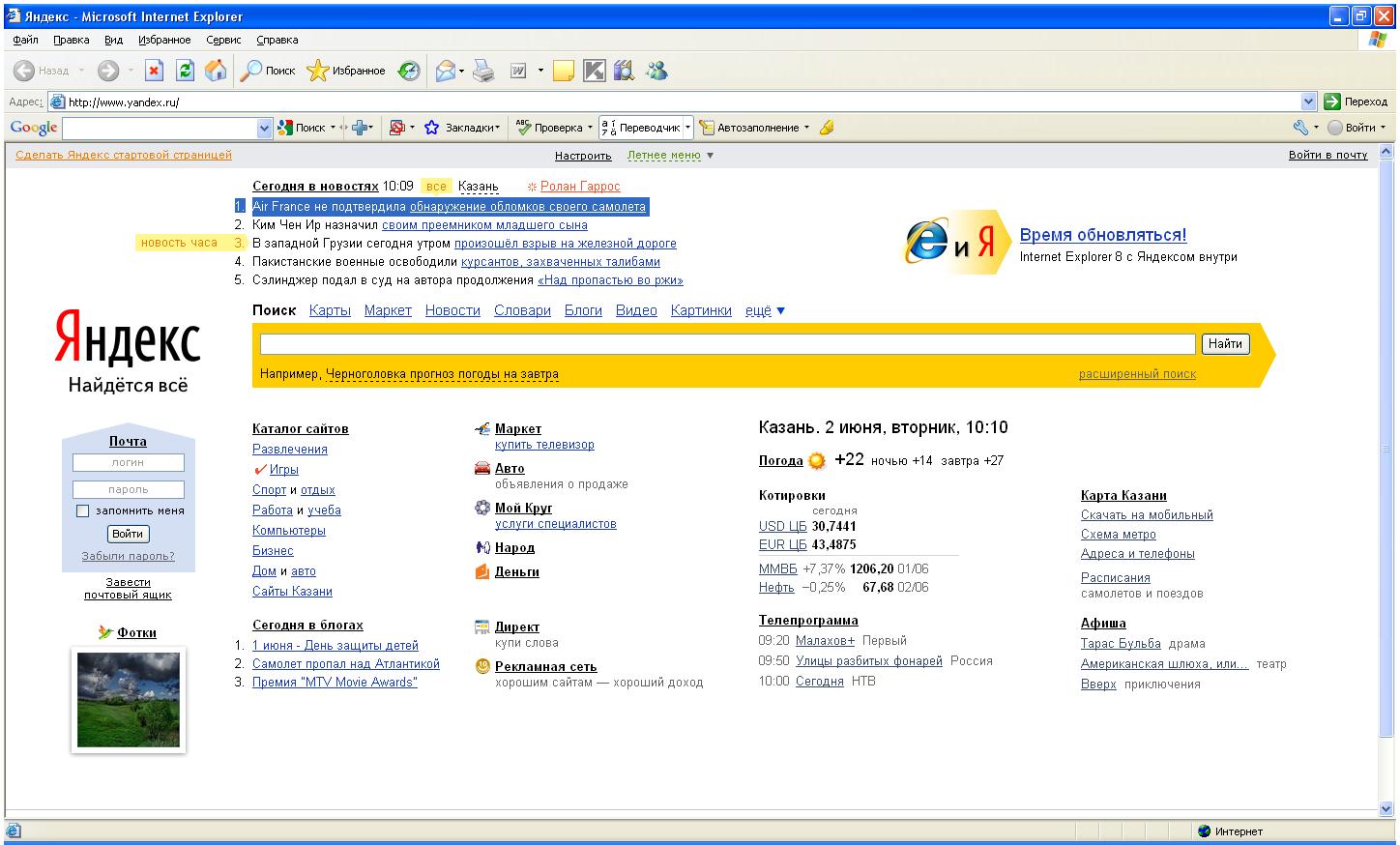Image resolution: width=1400 pixels, height=845 pixels.
Task: Click the Найти search button
Action: pos(1225,343)
